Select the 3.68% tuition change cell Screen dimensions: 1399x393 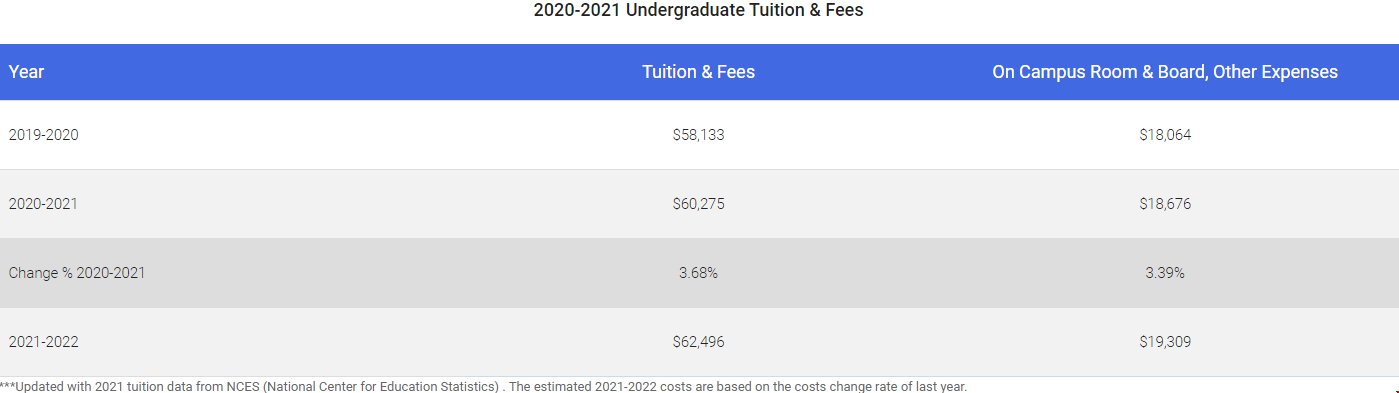pos(698,273)
